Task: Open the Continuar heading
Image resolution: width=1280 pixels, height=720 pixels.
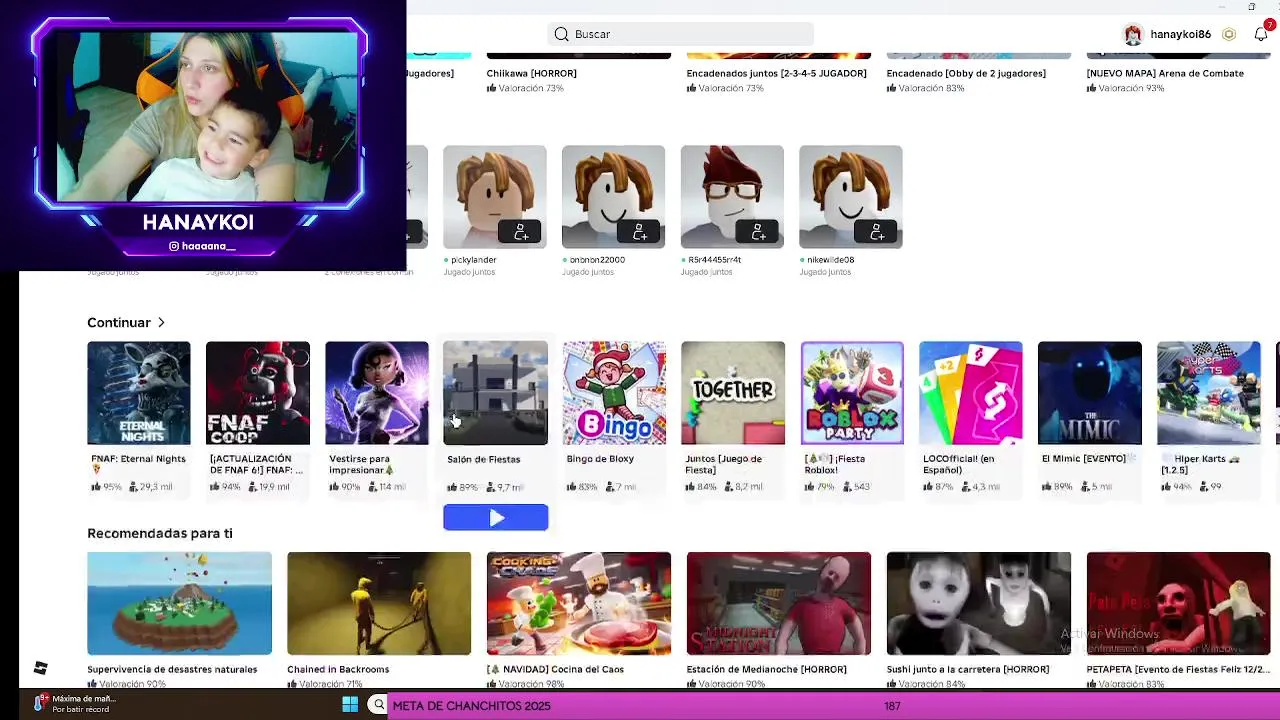Action: pos(118,323)
